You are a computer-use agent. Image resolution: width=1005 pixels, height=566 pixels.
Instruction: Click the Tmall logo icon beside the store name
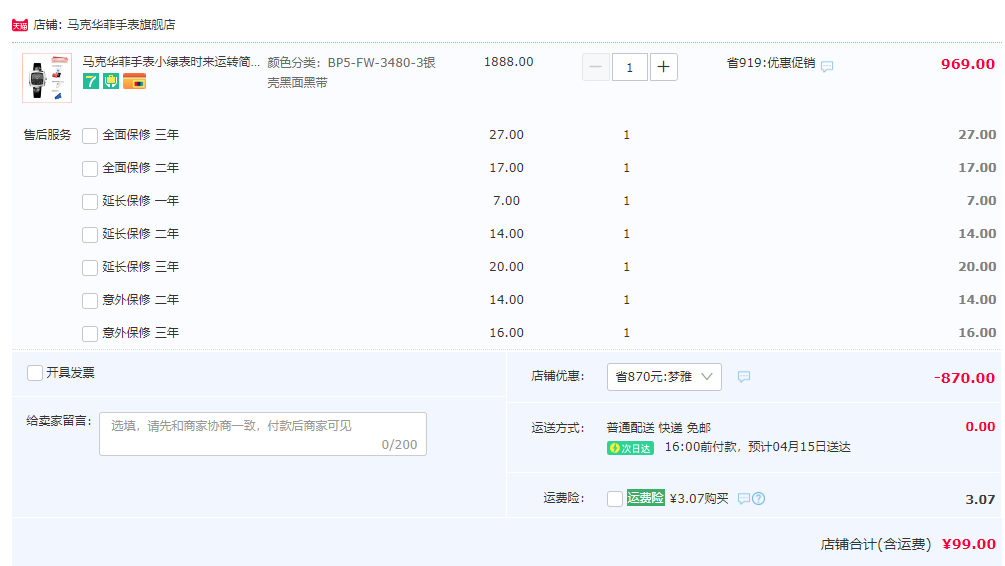[20, 25]
